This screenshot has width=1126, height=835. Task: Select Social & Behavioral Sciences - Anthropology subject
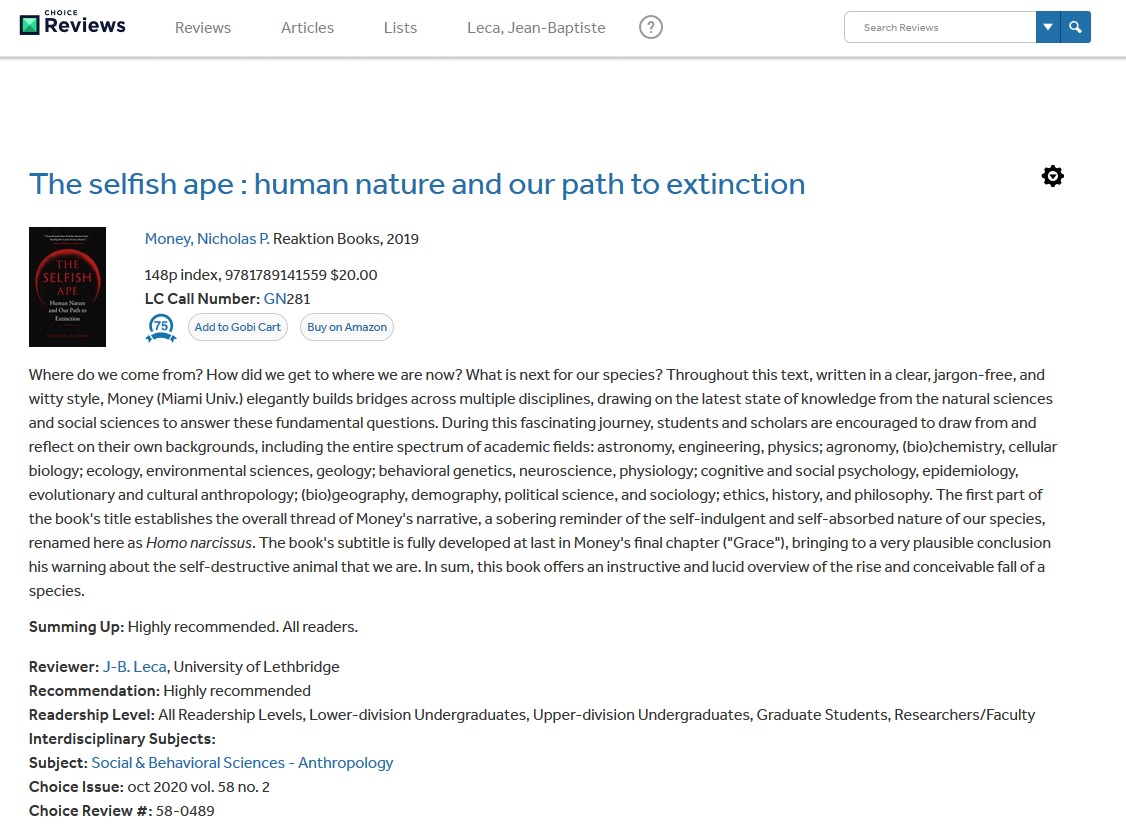242,763
